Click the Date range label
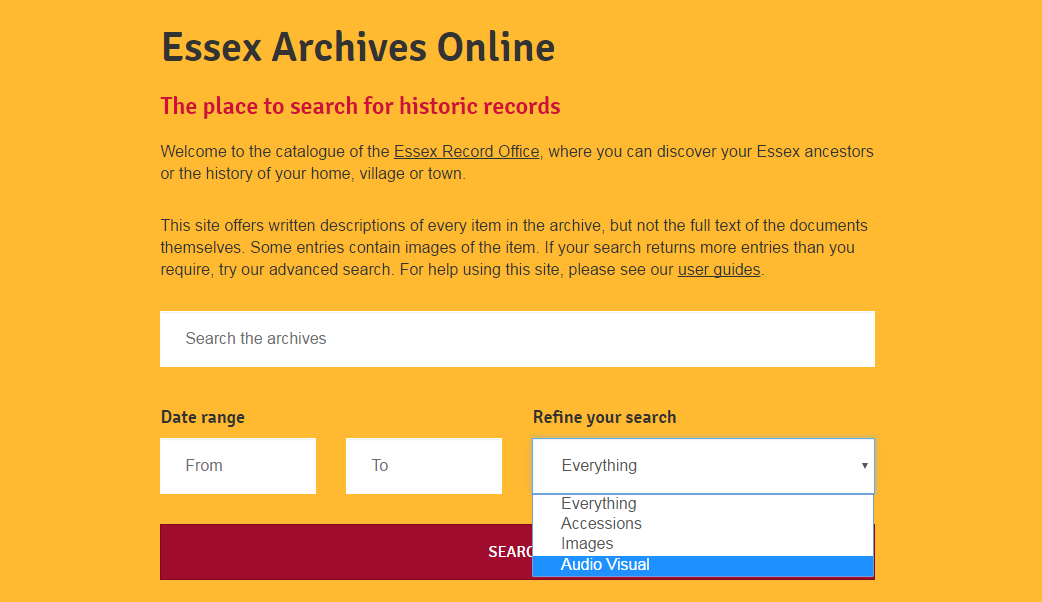This screenshot has width=1042, height=602. [x=202, y=417]
